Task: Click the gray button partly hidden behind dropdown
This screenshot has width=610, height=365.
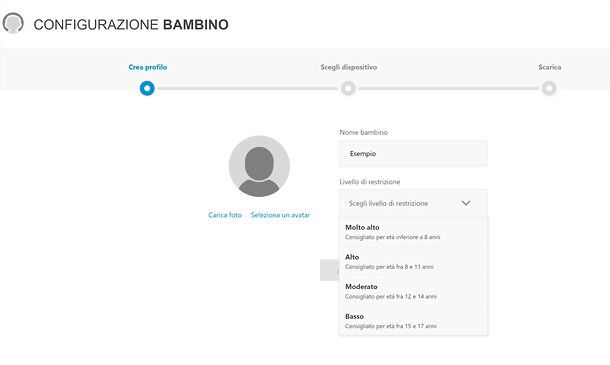Action: [330, 270]
